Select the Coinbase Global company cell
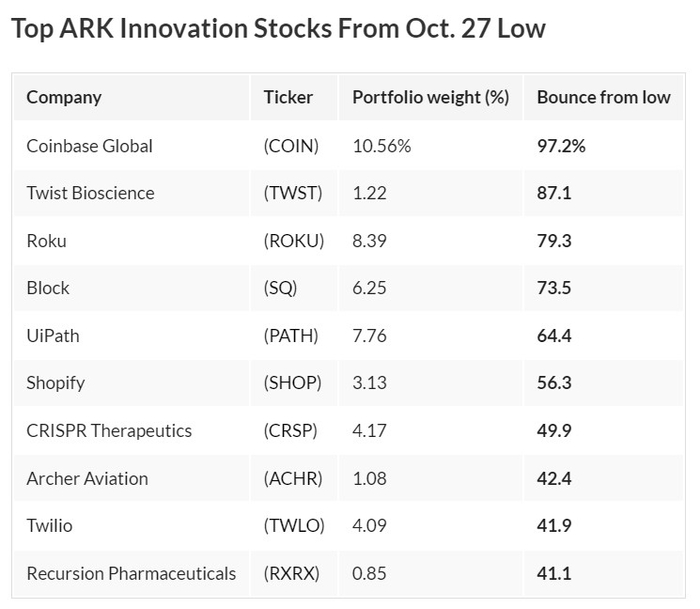The image size is (700, 609). pyautogui.click(x=90, y=145)
